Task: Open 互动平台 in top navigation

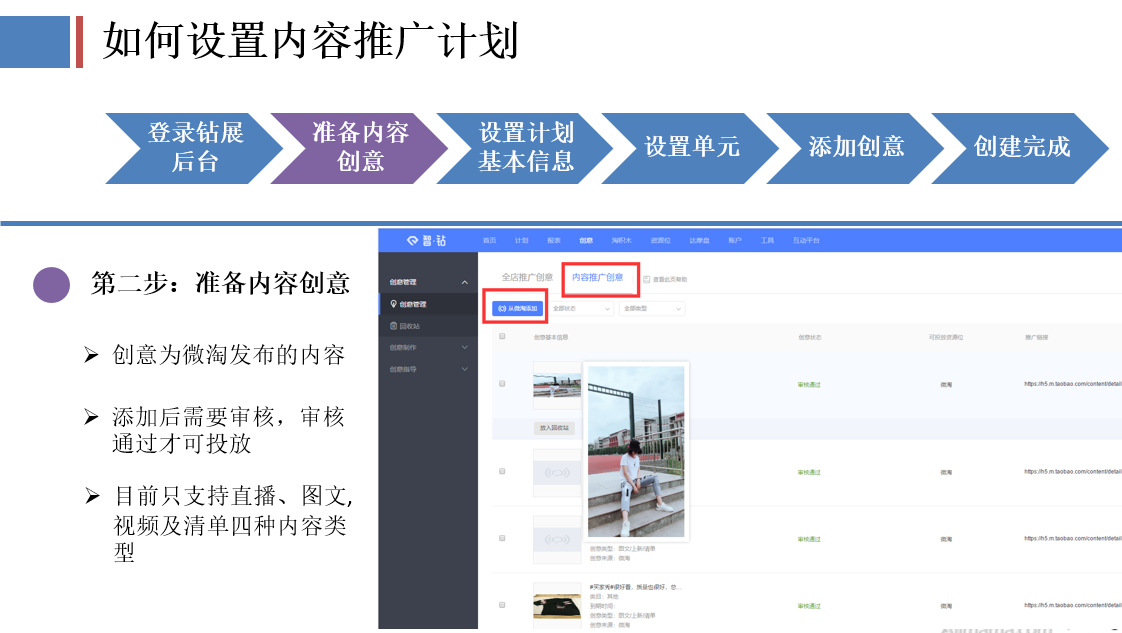Action: point(806,240)
